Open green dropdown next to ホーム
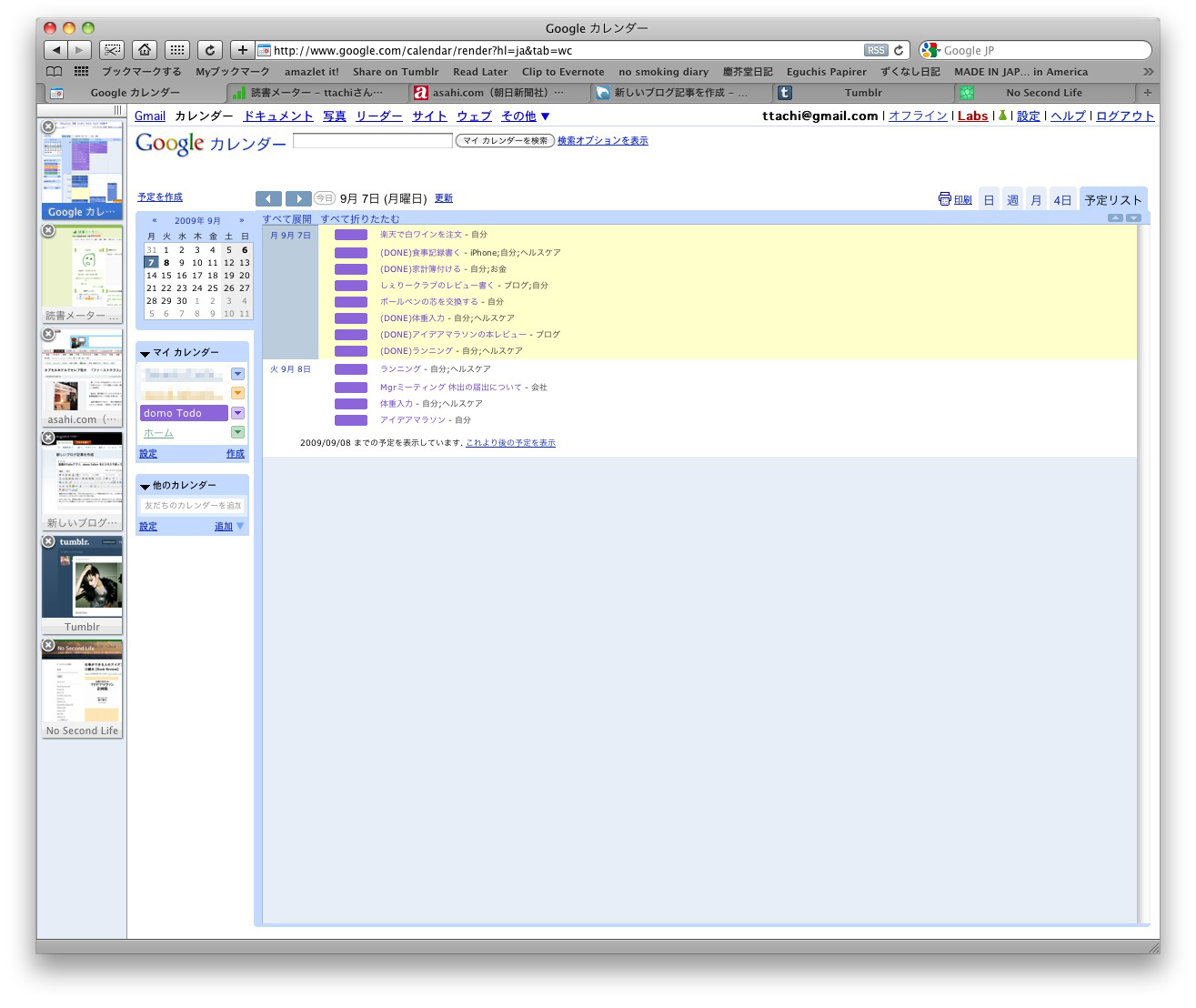 pyautogui.click(x=237, y=432)
